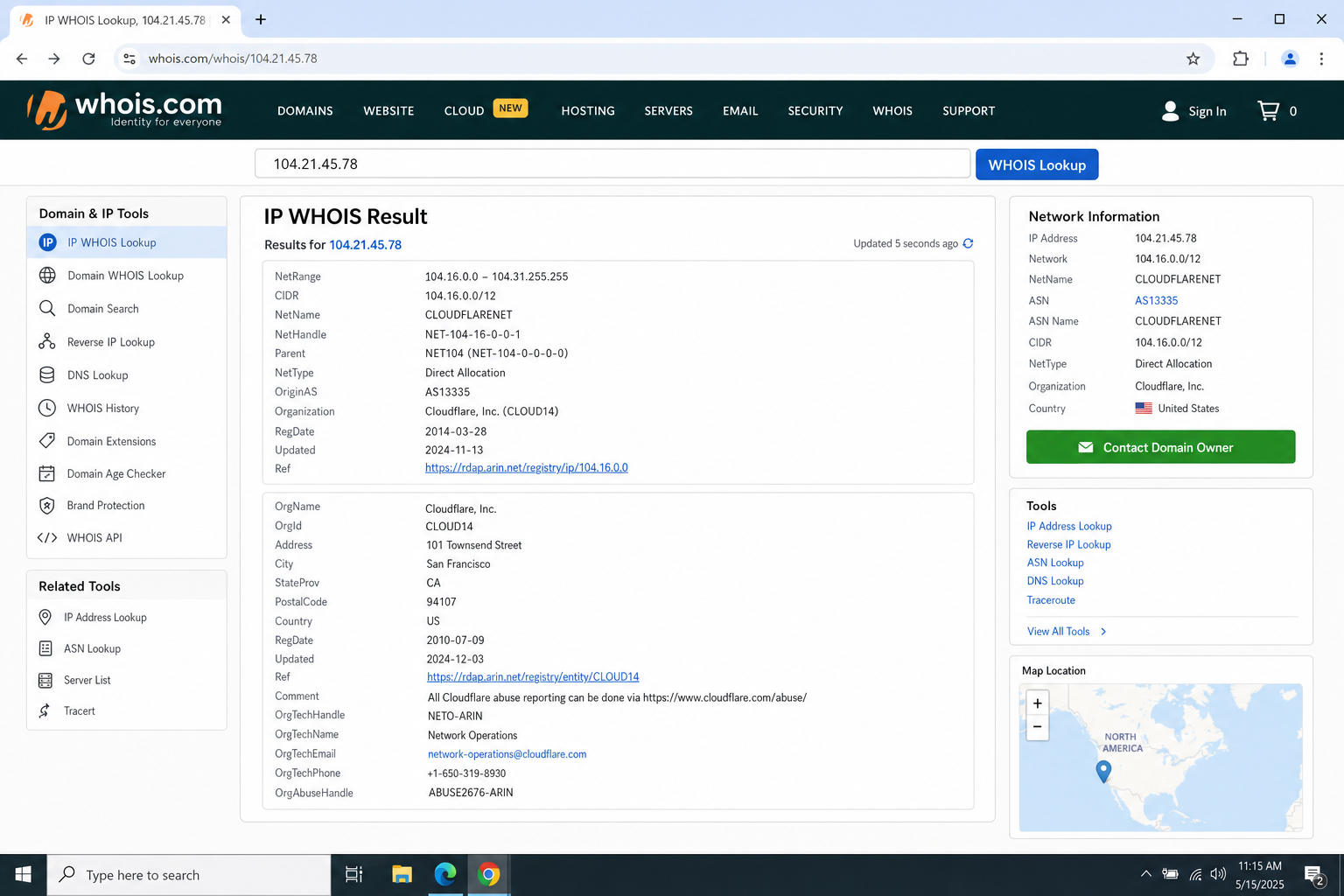Click the magnifier icon beside Domain Search

47,308
